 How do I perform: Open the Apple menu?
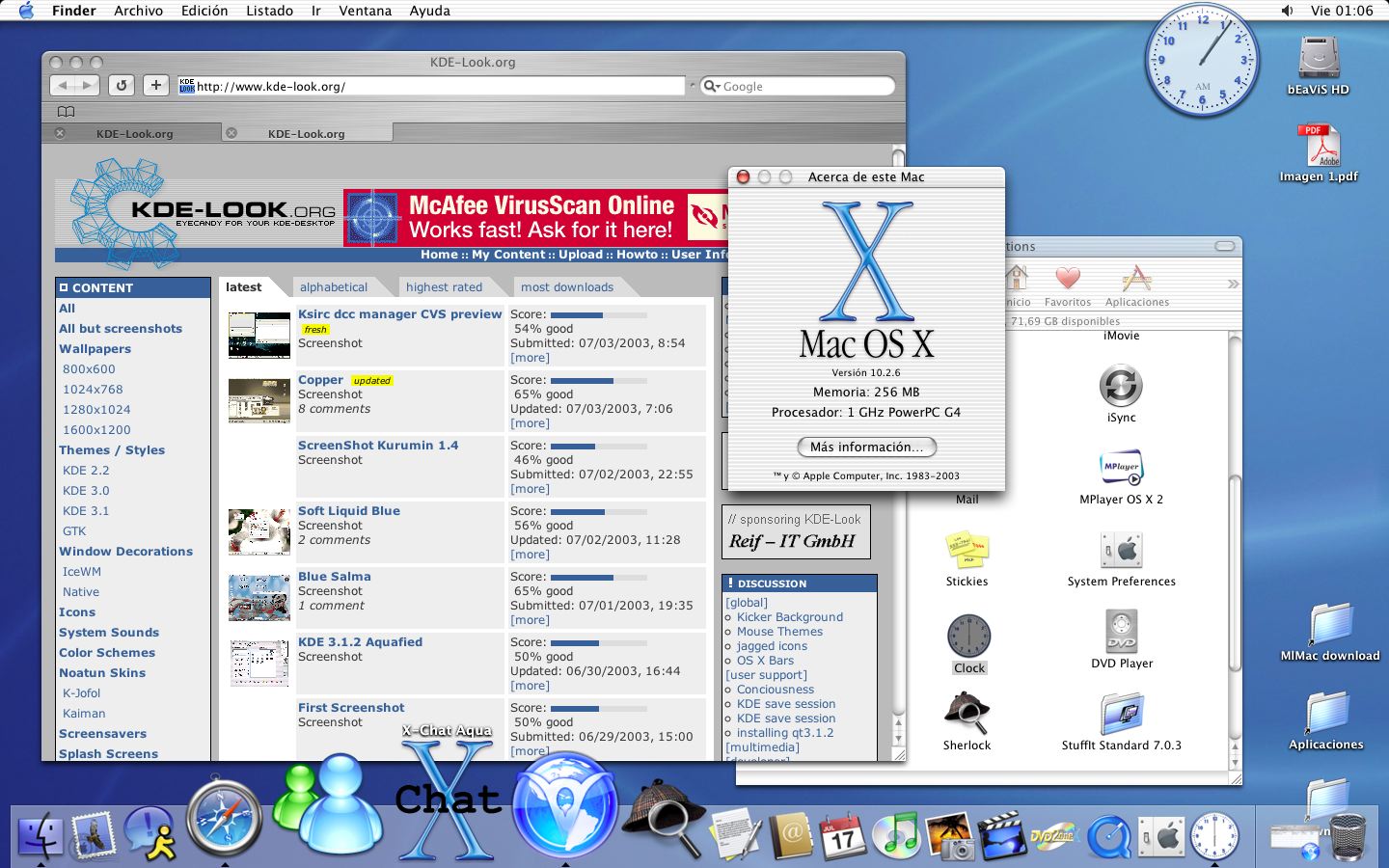coord(26,11)
